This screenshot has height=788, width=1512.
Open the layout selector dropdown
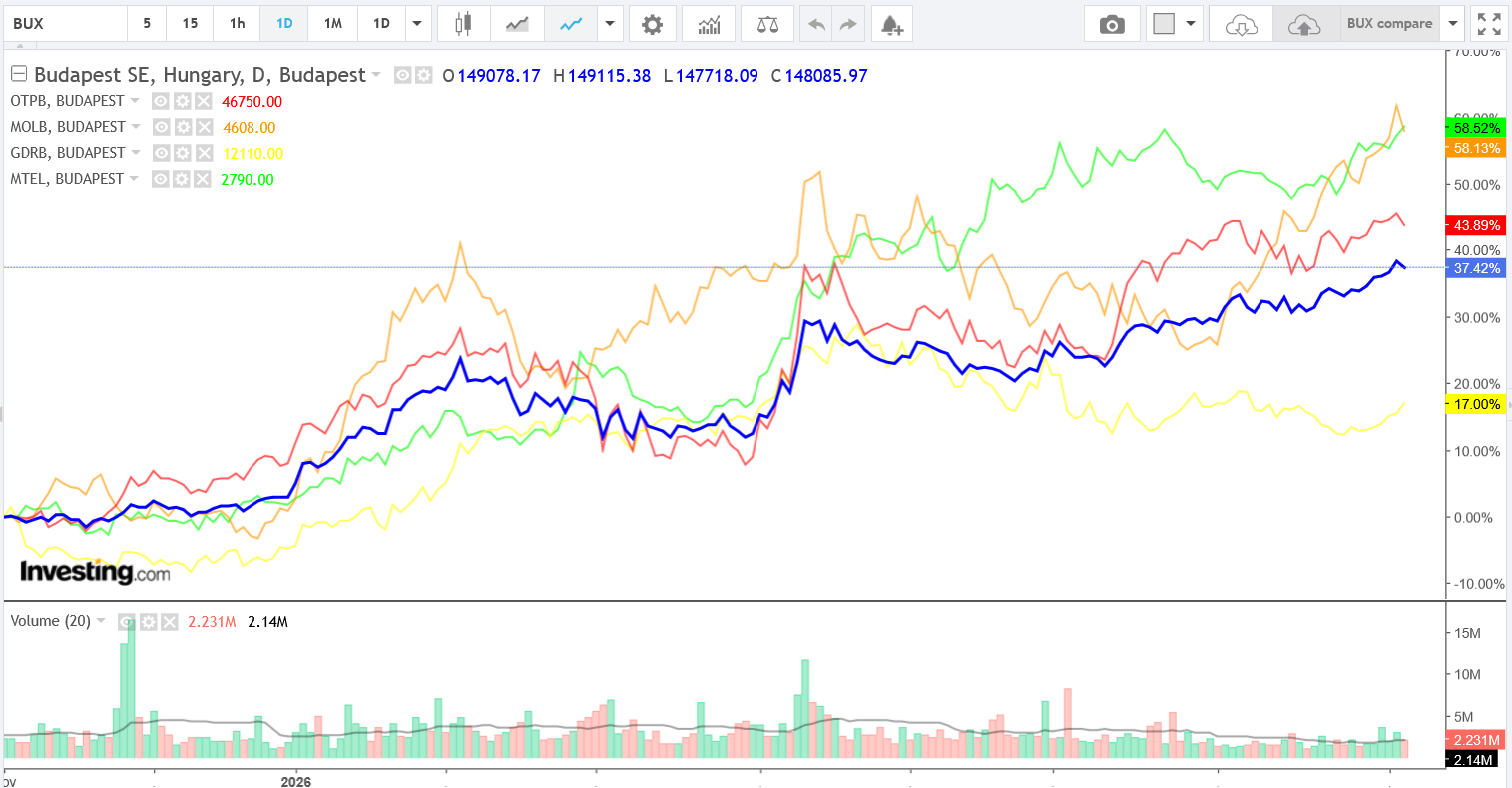1174,24
